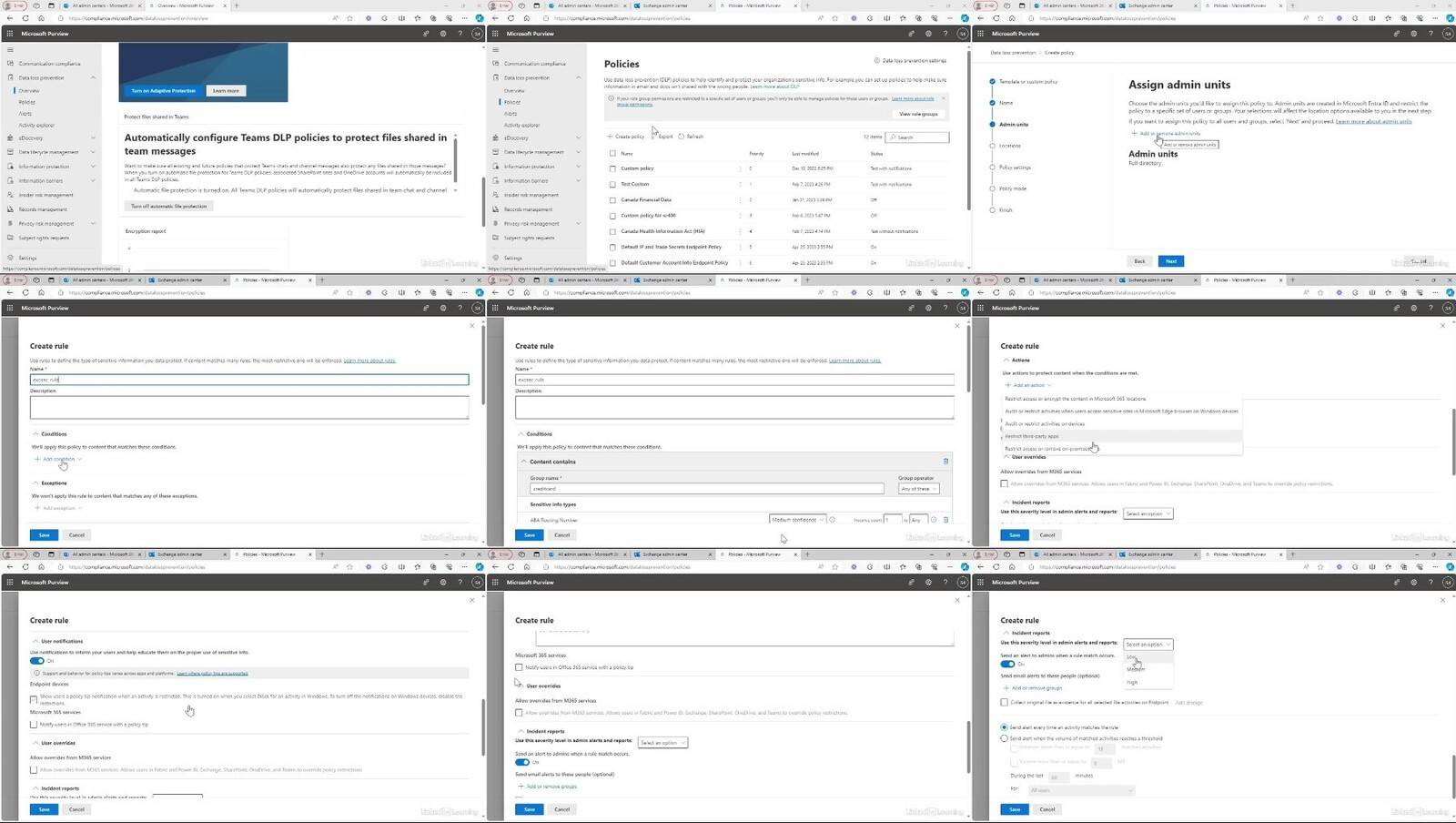Choose 'Restrict third-party apps' action
This screenshot has height=823, width=1456.
tap(1121, 436)
